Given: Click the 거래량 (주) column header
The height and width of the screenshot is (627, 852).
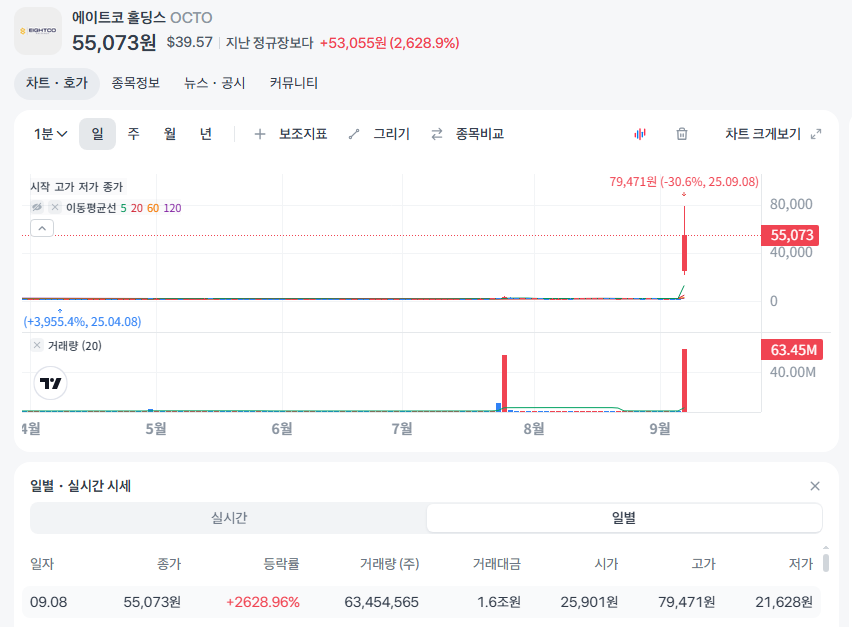Looking at the screenshot, I should tap(390, 564).
